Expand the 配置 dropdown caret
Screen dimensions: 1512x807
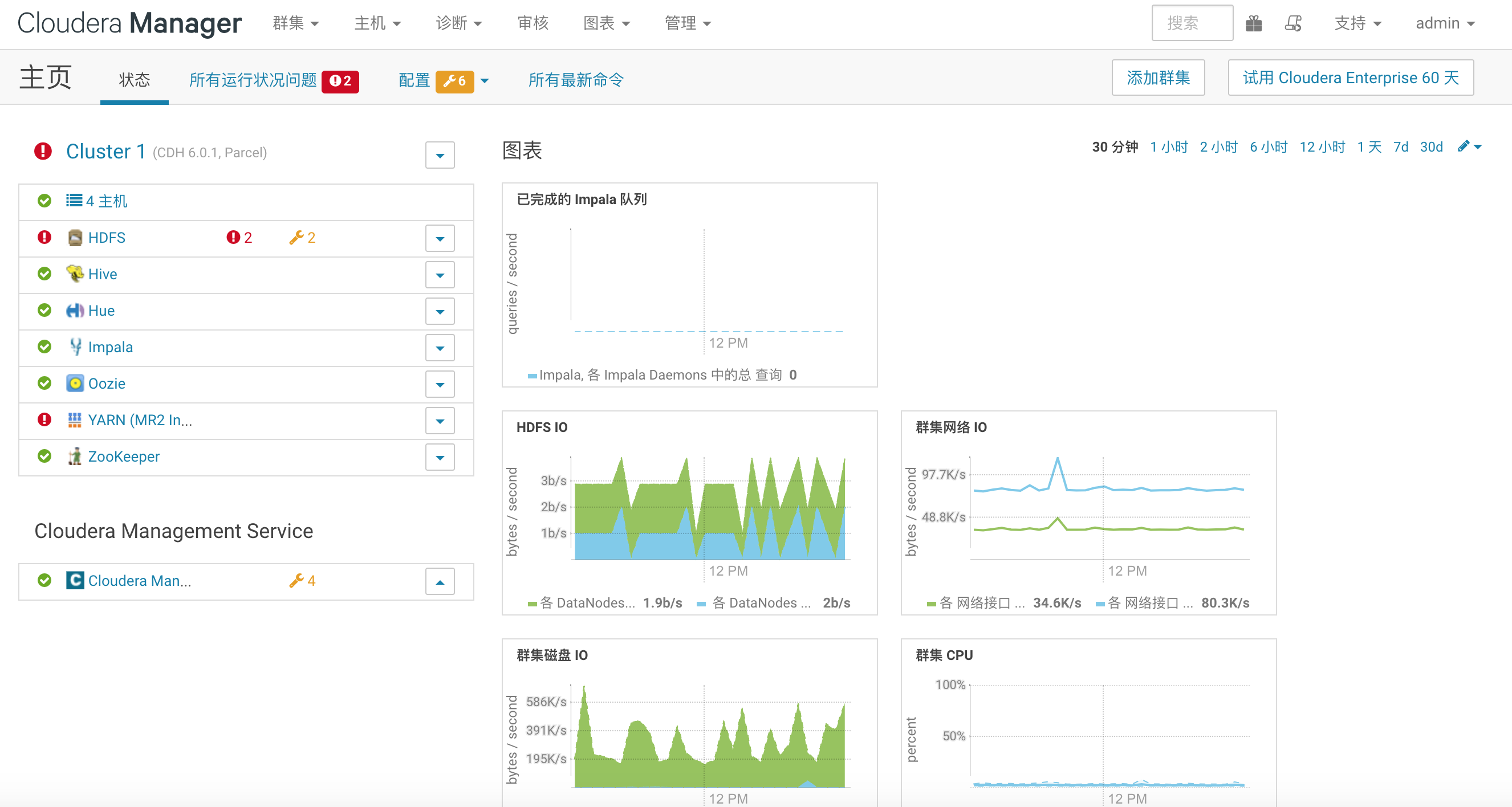tap(484, 81)
